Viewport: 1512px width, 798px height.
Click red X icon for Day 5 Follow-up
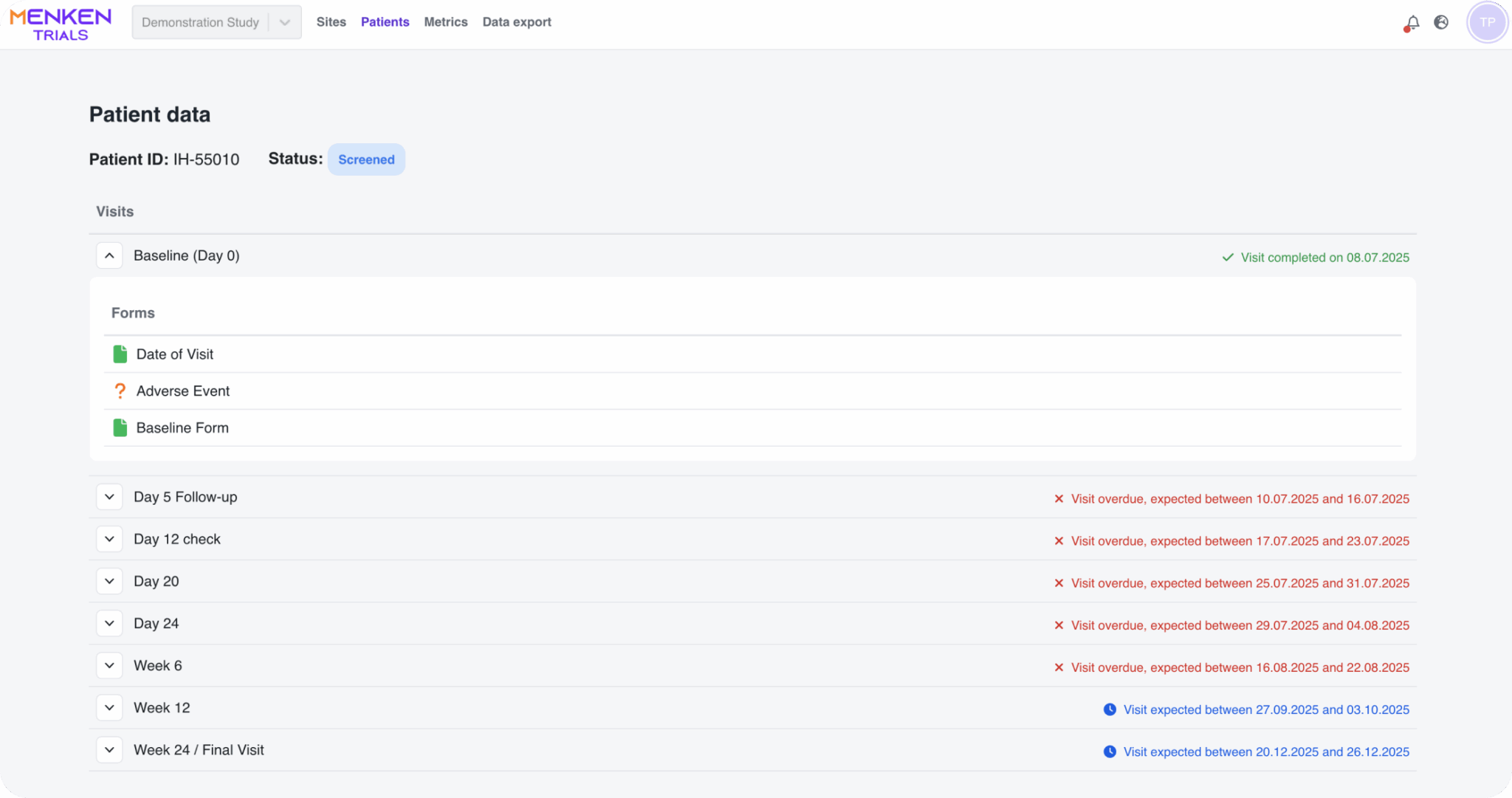(1059, 499)
